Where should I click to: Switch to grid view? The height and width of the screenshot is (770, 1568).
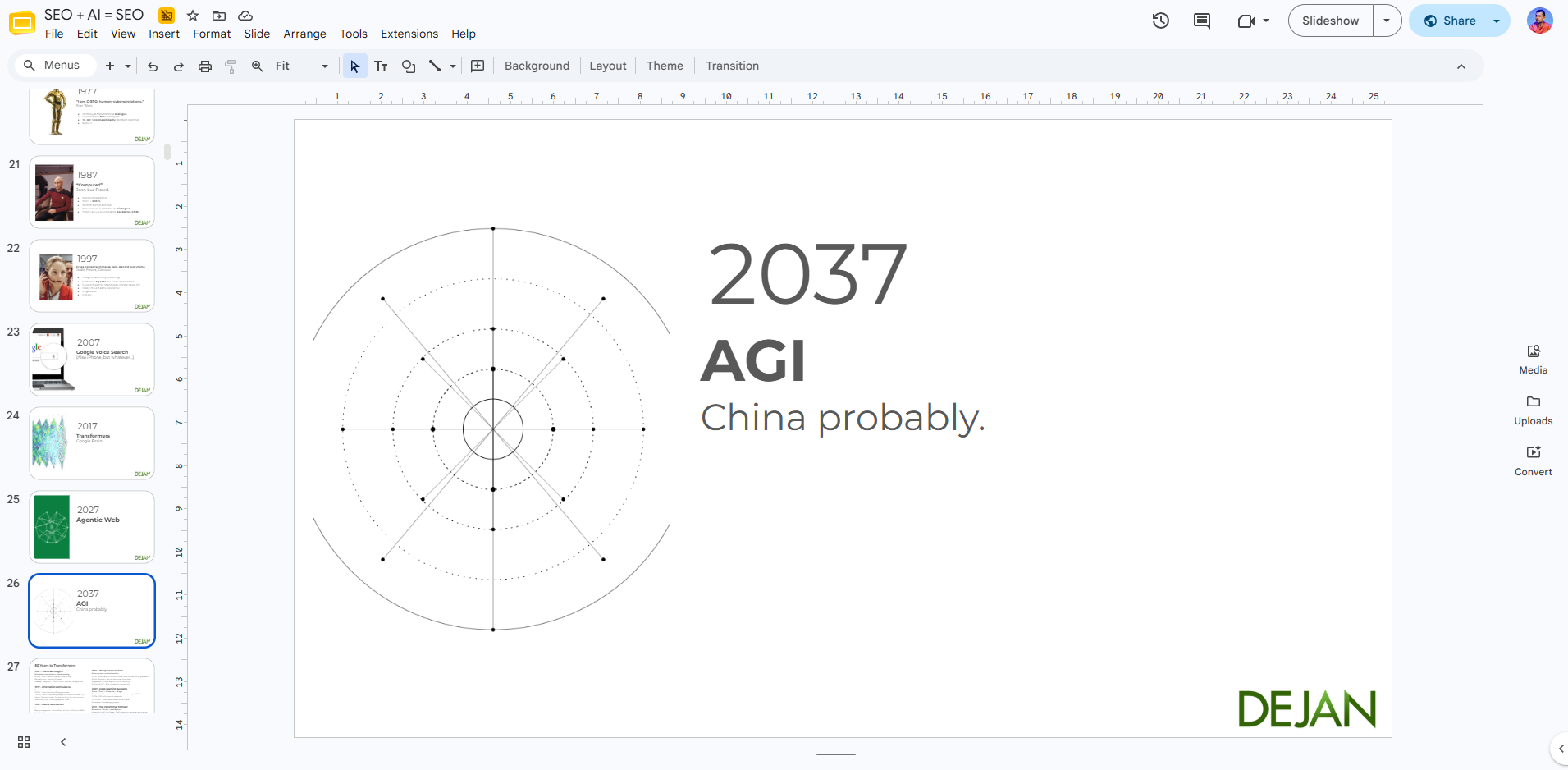click(x=24, y=742)
